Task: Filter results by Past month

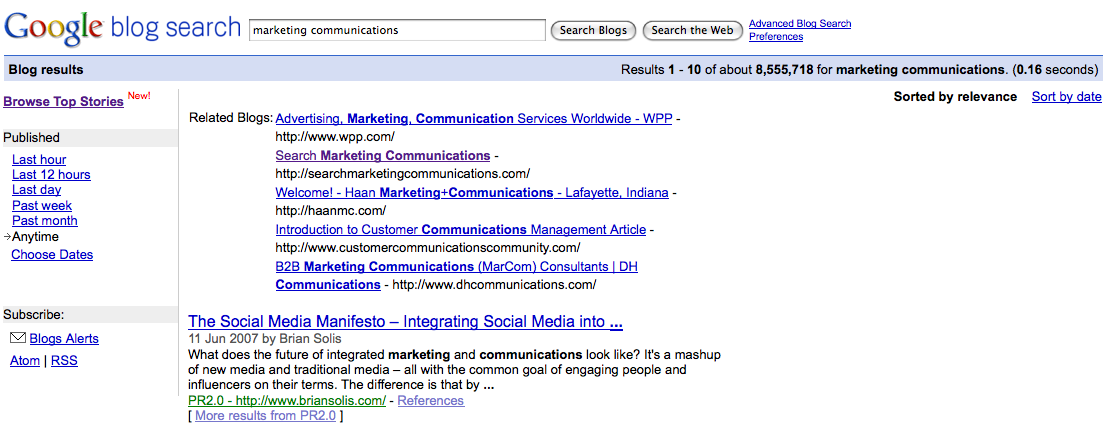Action: pos(45,220)
